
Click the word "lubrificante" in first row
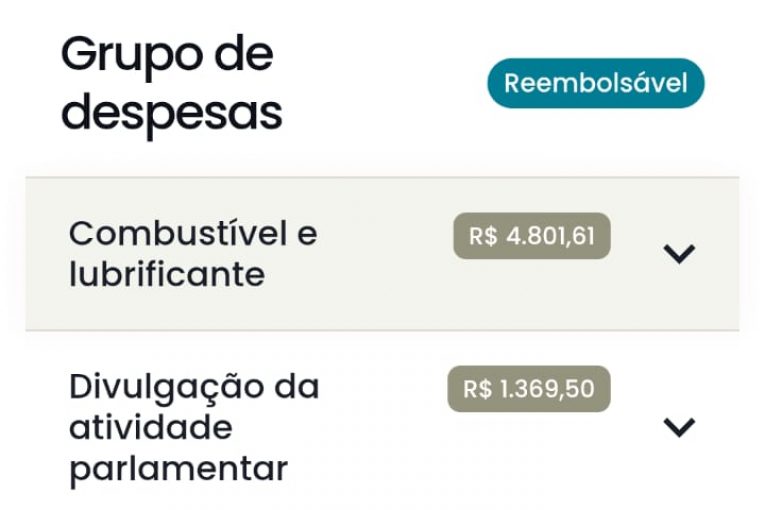pos(166,275)
